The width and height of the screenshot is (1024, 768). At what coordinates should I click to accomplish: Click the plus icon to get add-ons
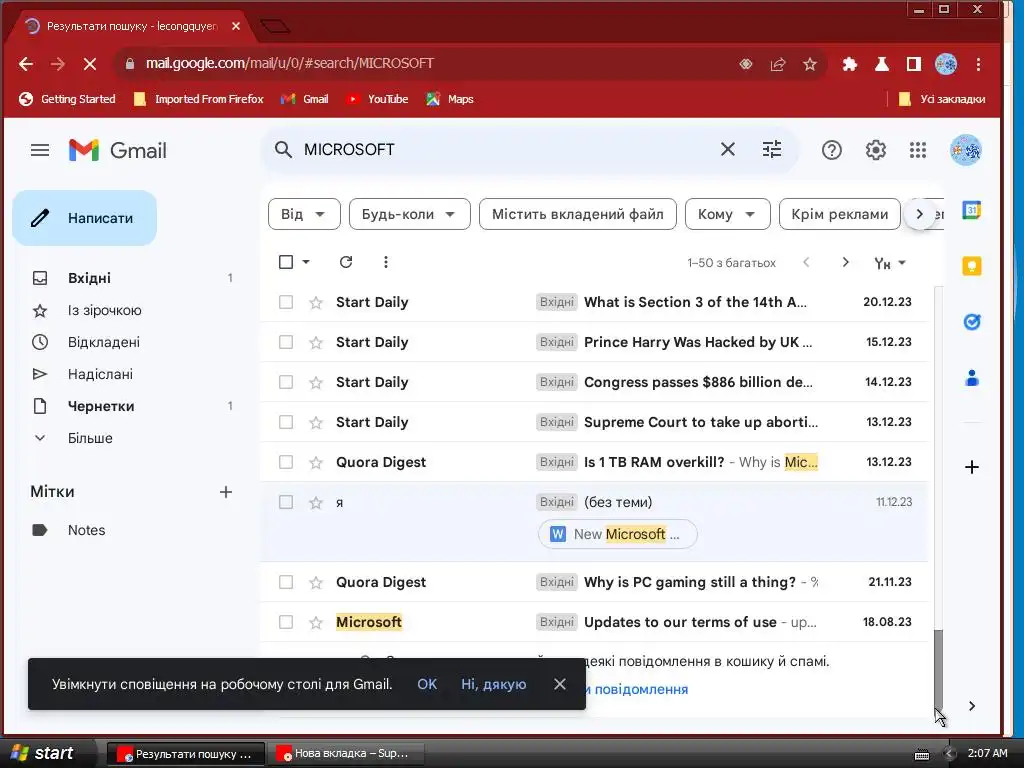[x=972, y=467]
